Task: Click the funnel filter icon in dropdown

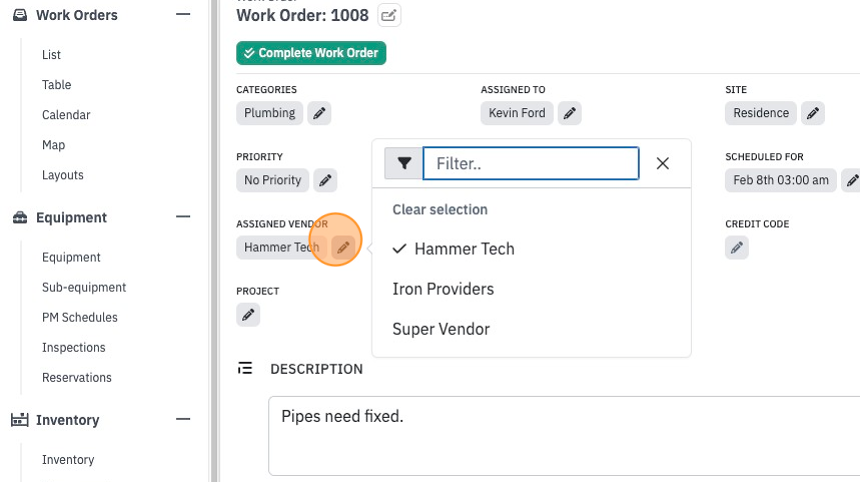Action: click(x=404, y=163)
